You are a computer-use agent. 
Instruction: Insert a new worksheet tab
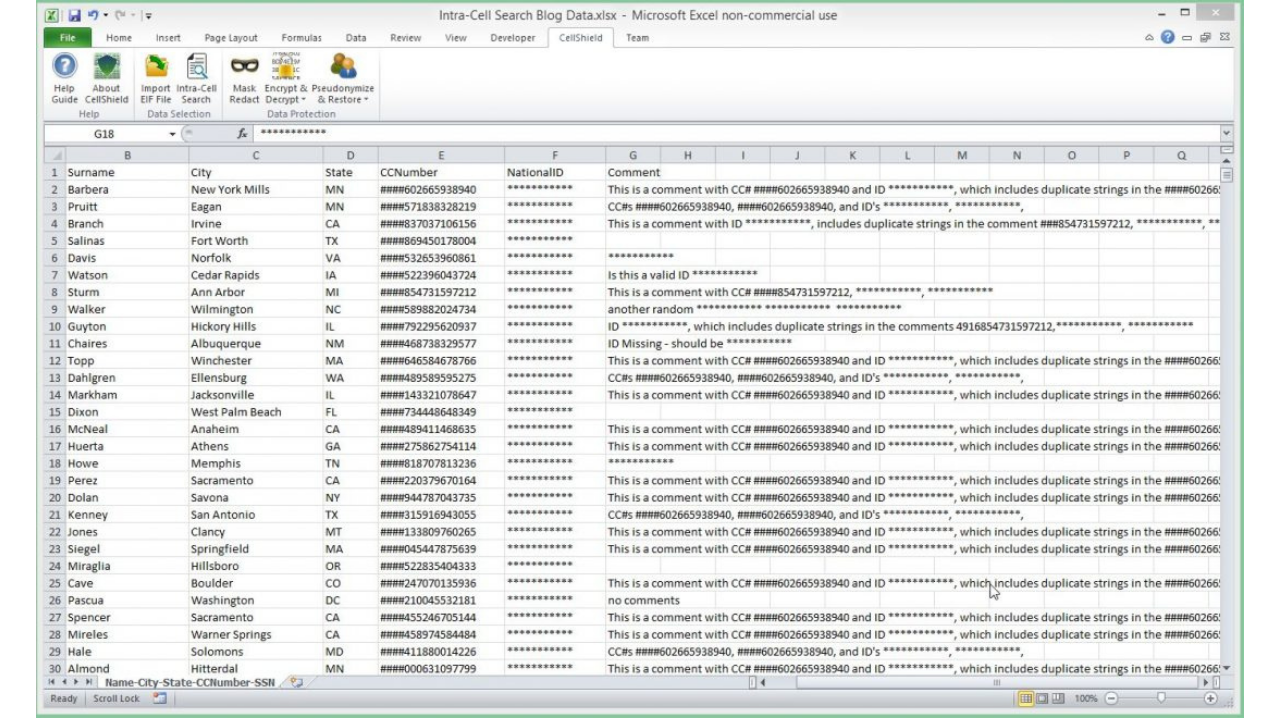tap(296, 682)
